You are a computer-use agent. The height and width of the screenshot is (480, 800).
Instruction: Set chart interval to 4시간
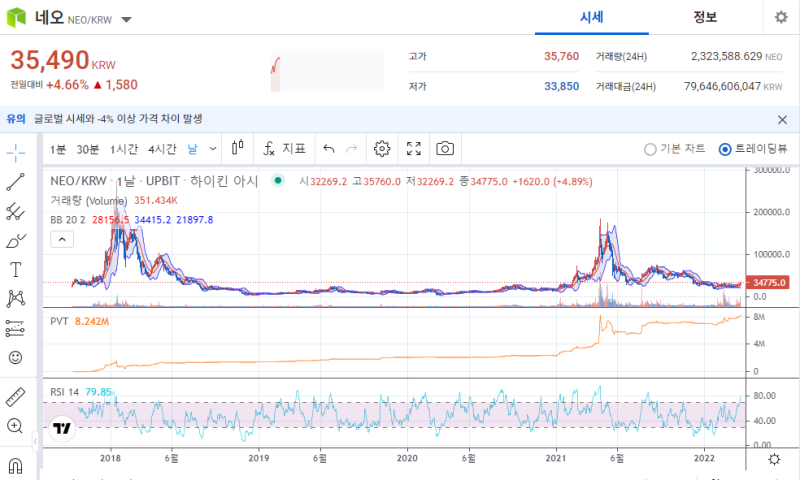tap(162, 149)
